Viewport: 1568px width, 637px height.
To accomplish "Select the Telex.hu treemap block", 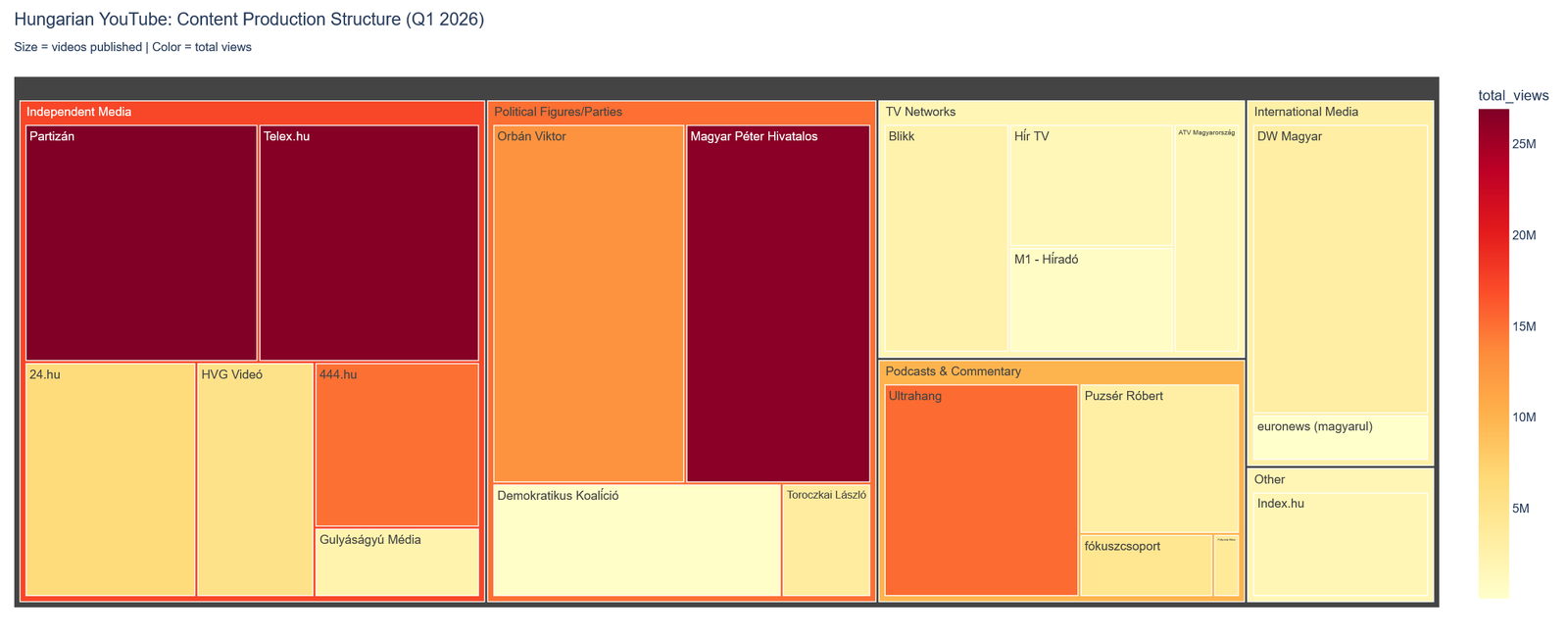I will tap(368, 243).
